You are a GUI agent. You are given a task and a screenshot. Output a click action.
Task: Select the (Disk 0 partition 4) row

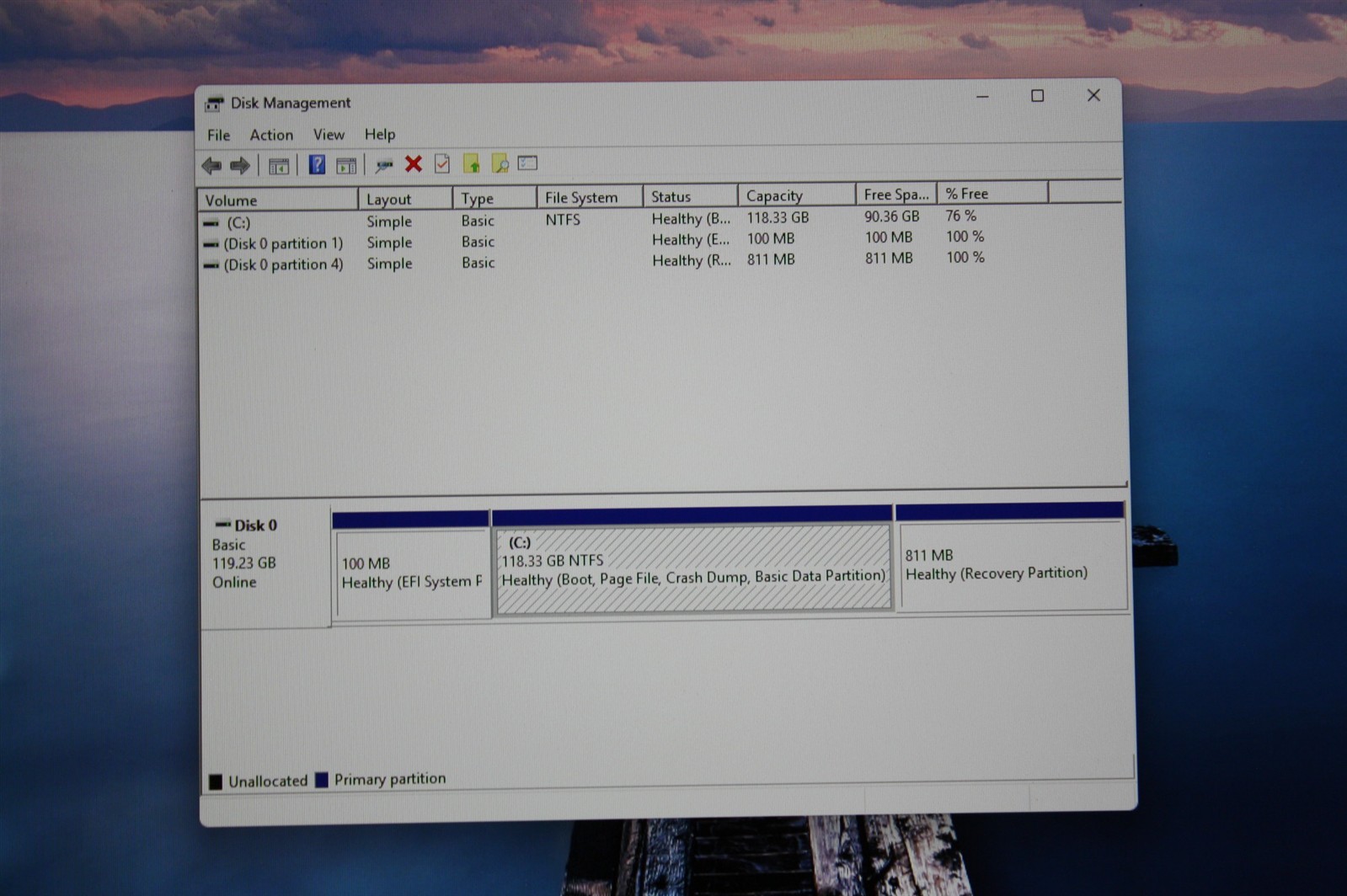[594, 262]
